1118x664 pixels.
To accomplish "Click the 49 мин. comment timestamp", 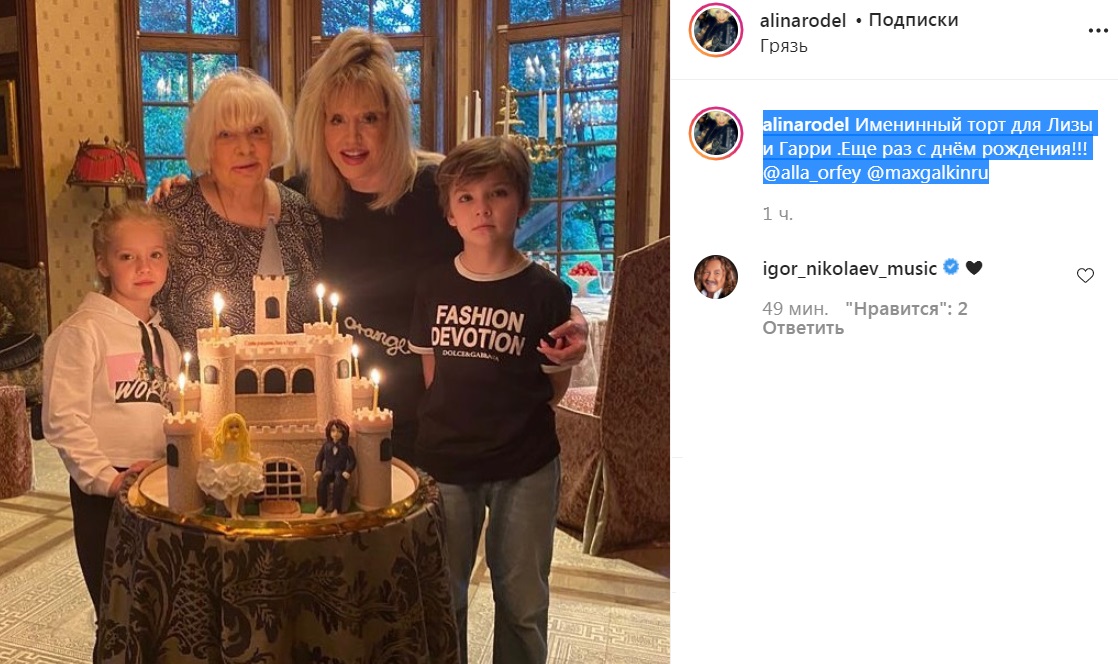I will coord(795,309).
